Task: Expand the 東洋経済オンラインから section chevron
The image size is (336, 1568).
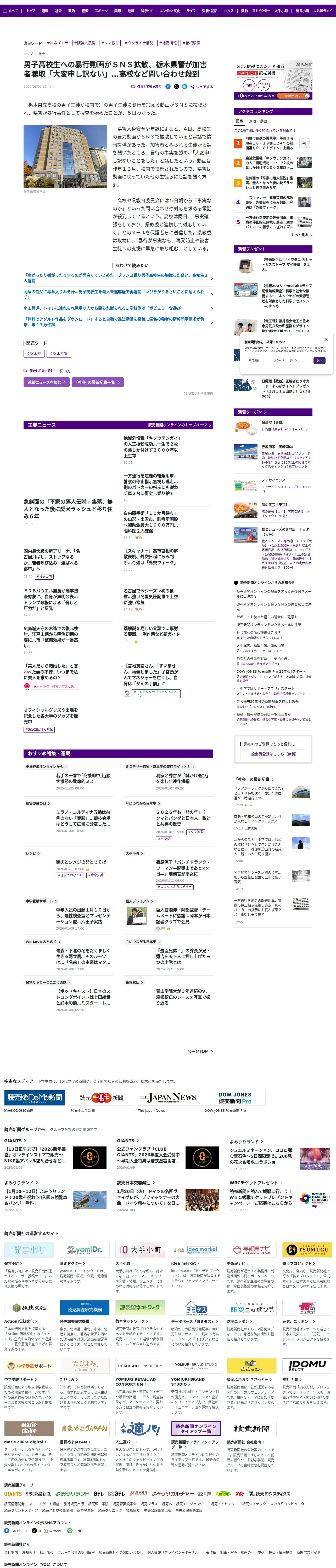Action: pyautogui.click(x=66, y=767)
